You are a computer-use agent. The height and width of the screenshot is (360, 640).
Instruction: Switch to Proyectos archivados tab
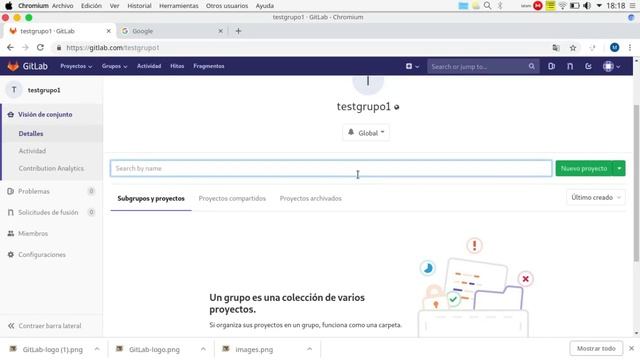pos(311,198)
